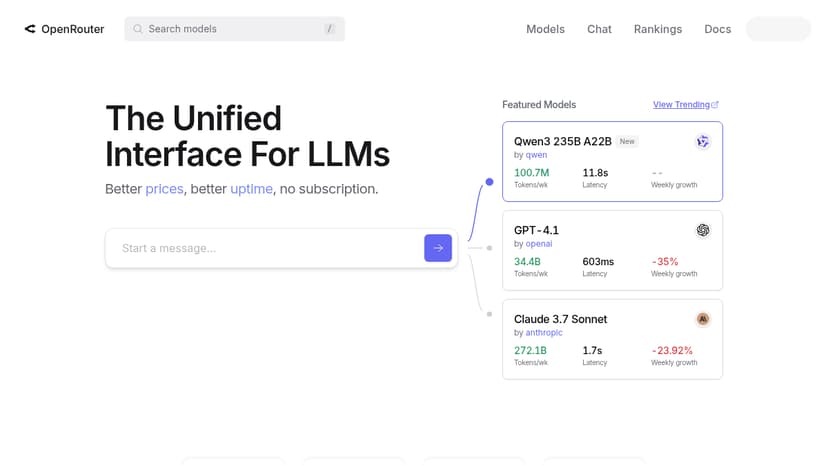Viewport: 828px width, 465px height.
Task: Open the Claude 3.7 Sonnet card
Action: pos(613,339)
